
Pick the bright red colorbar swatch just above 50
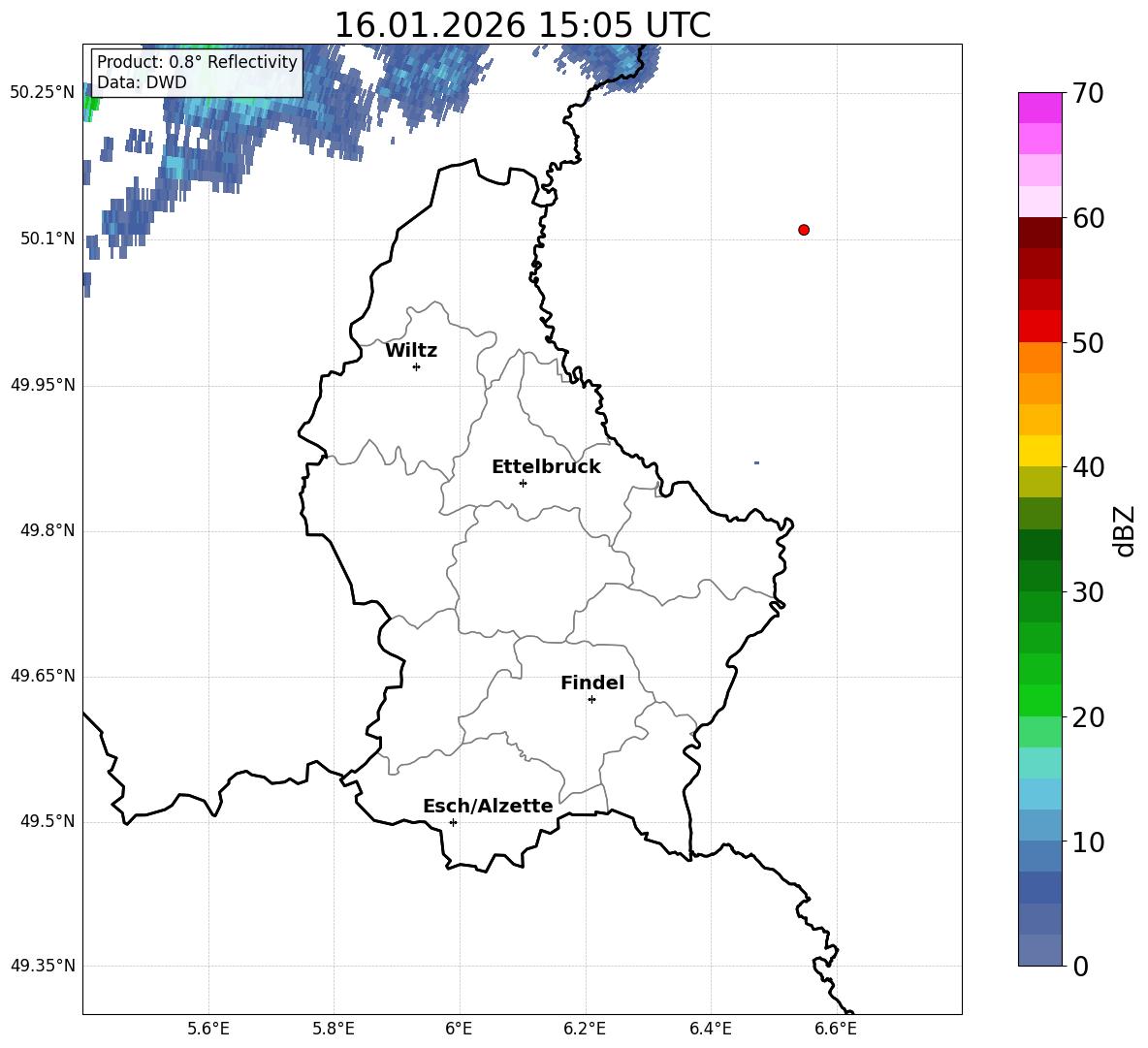click(1040, 327)
